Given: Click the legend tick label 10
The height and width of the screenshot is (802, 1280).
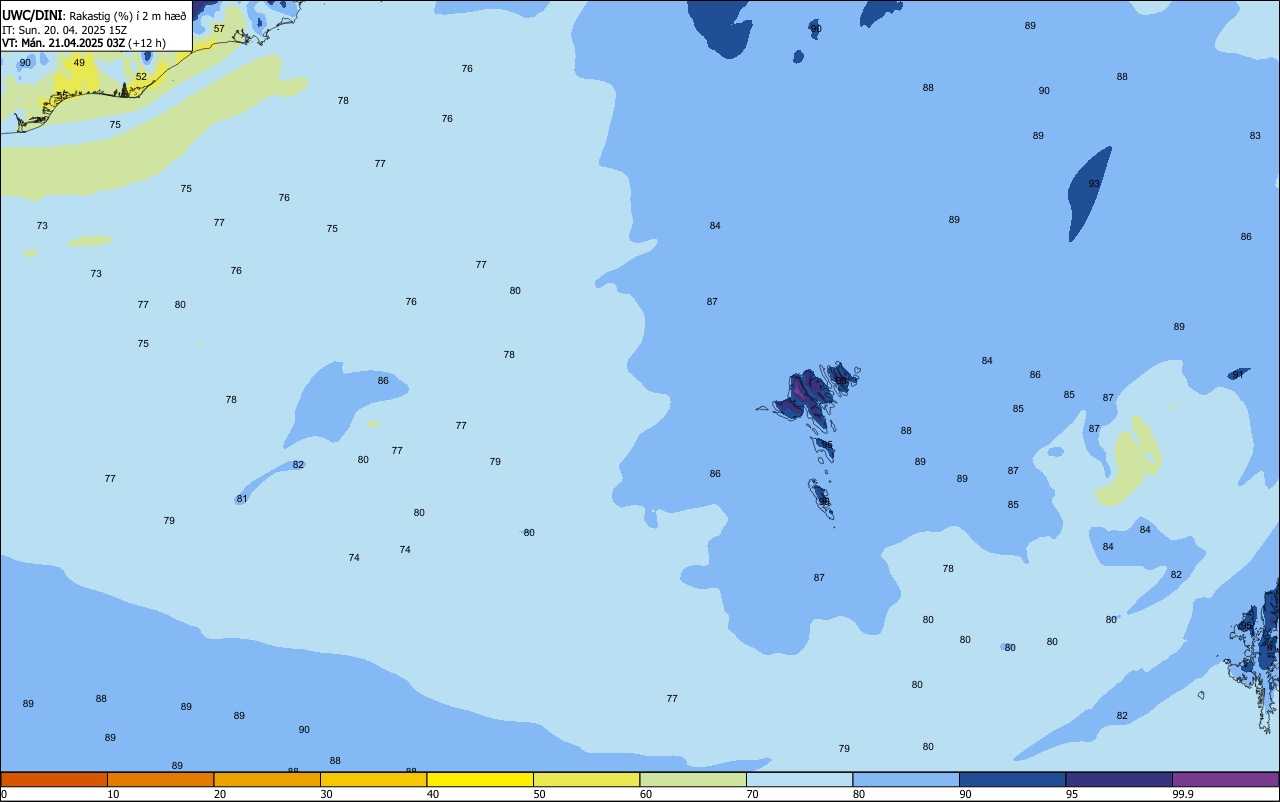Looking at the screenshot, I should (x=114, y=794).
